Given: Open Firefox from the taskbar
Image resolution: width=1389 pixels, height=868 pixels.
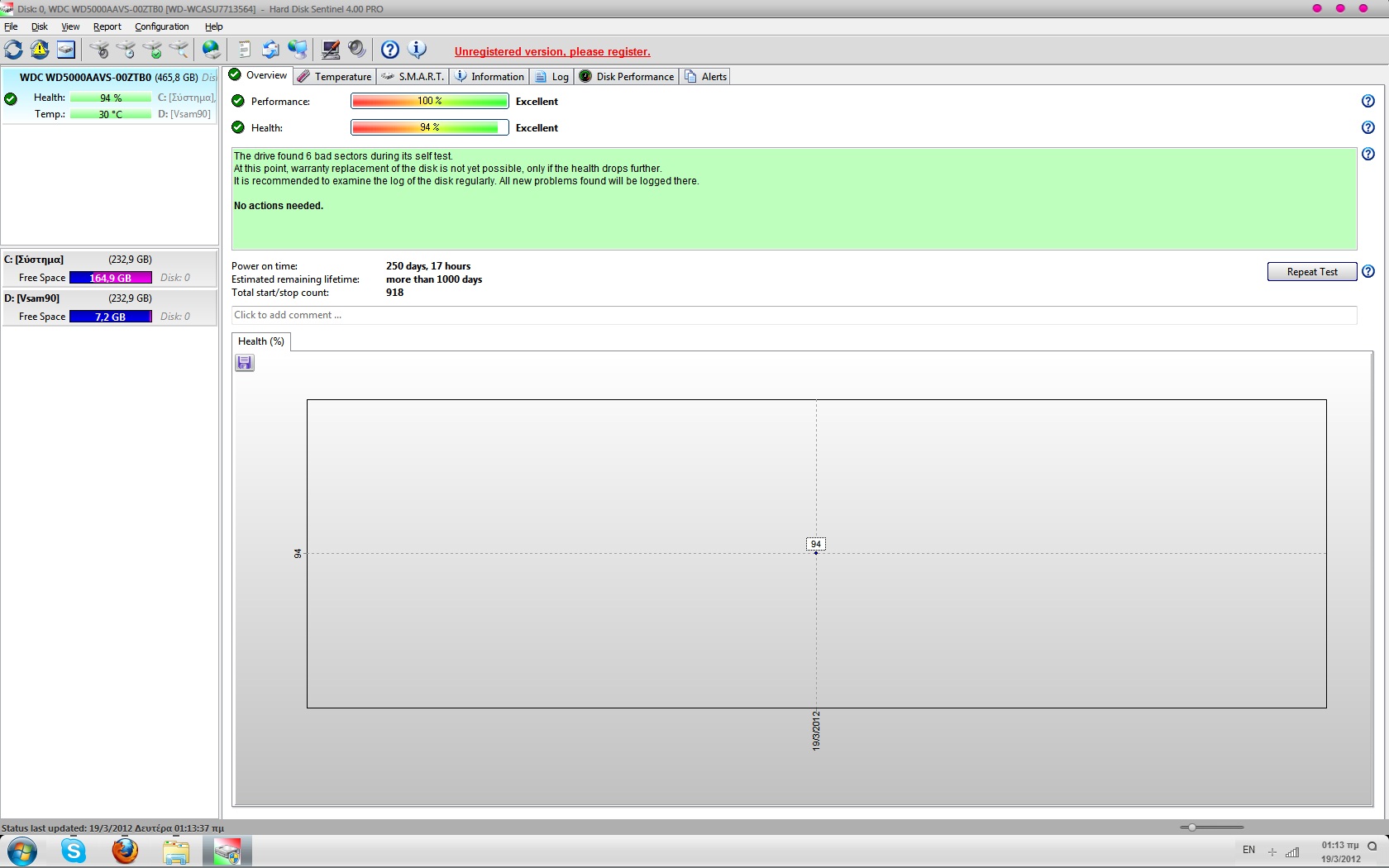Looking at the screenshot, I should coord(125,851).
